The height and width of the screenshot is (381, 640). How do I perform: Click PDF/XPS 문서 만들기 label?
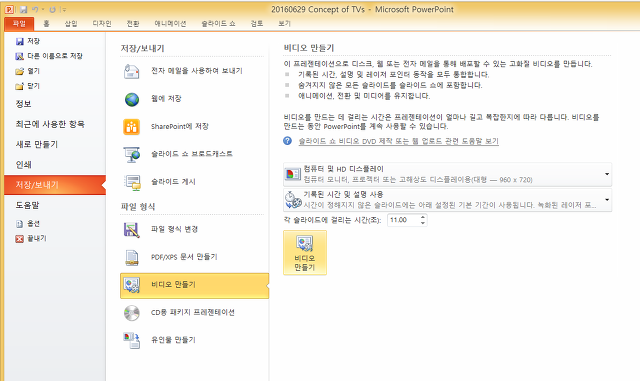(184, 257)
